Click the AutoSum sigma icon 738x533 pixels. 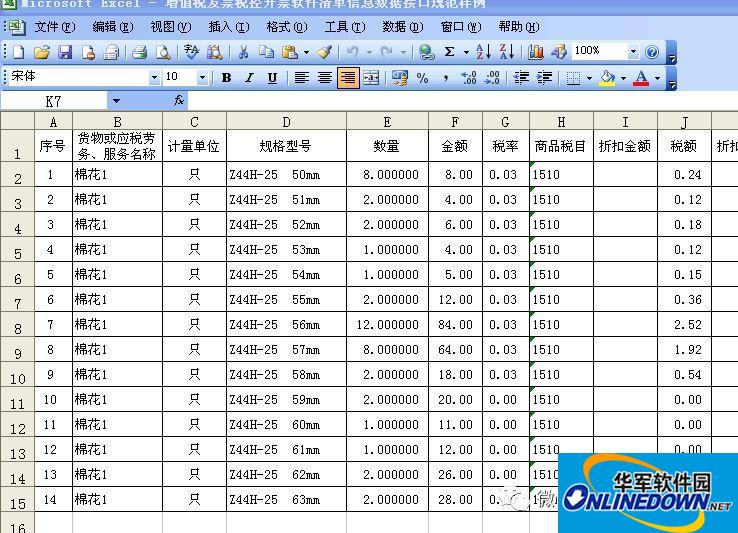449,52
